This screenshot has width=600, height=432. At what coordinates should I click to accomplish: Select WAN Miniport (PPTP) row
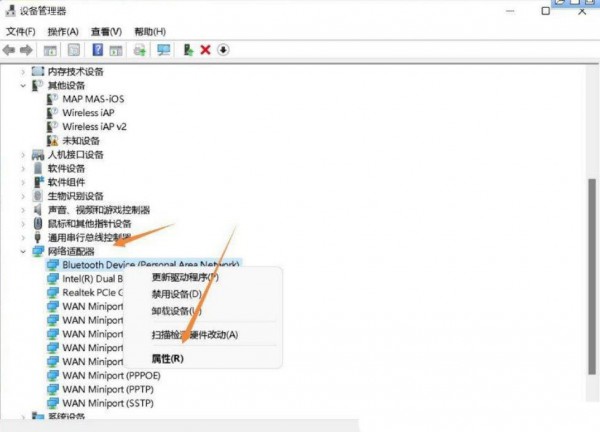pyautogui.click(x=108, y=389)
